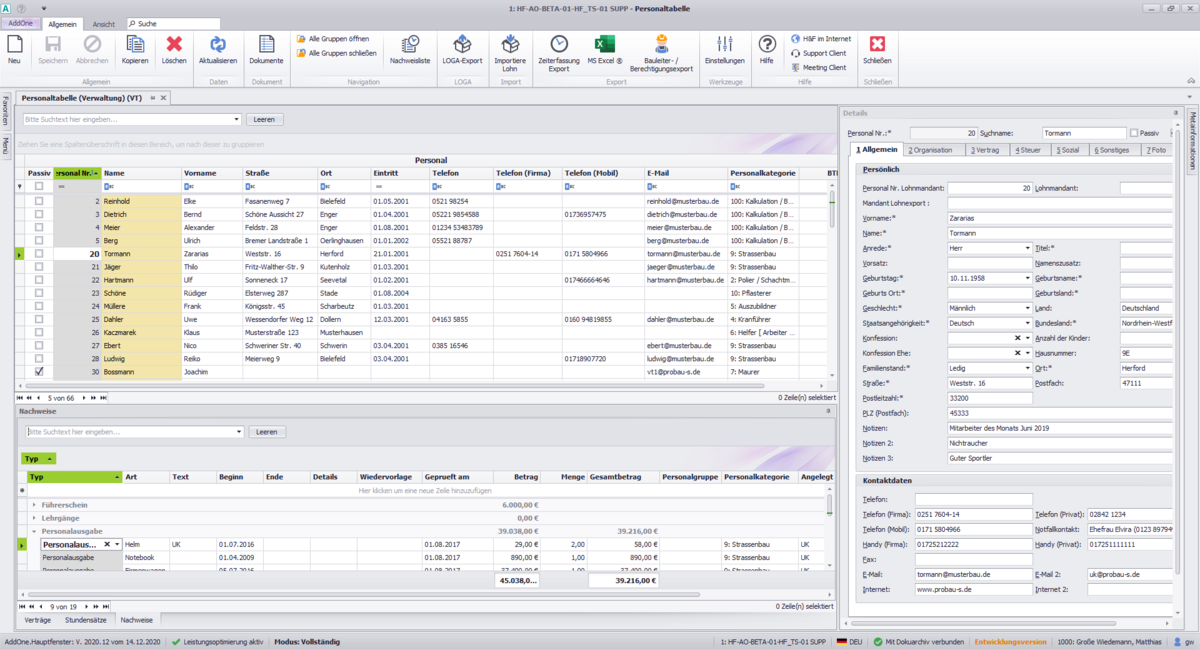This screenshot has height=650, width=1200.
Task: Click the Kopieren icon
Action: click(135, 48)
